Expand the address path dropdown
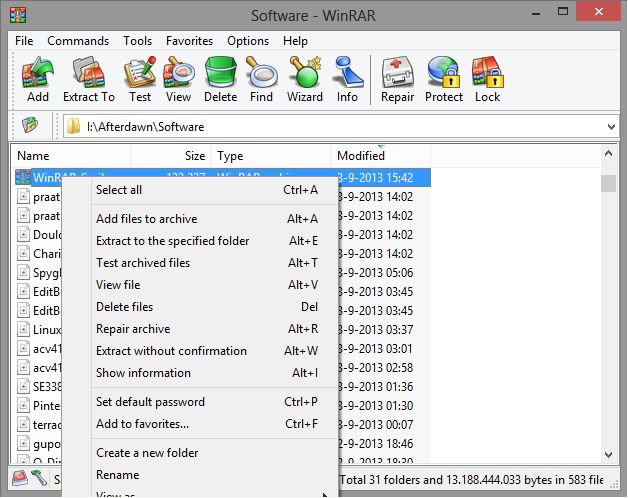628x498 pixels. coord(611,126)
